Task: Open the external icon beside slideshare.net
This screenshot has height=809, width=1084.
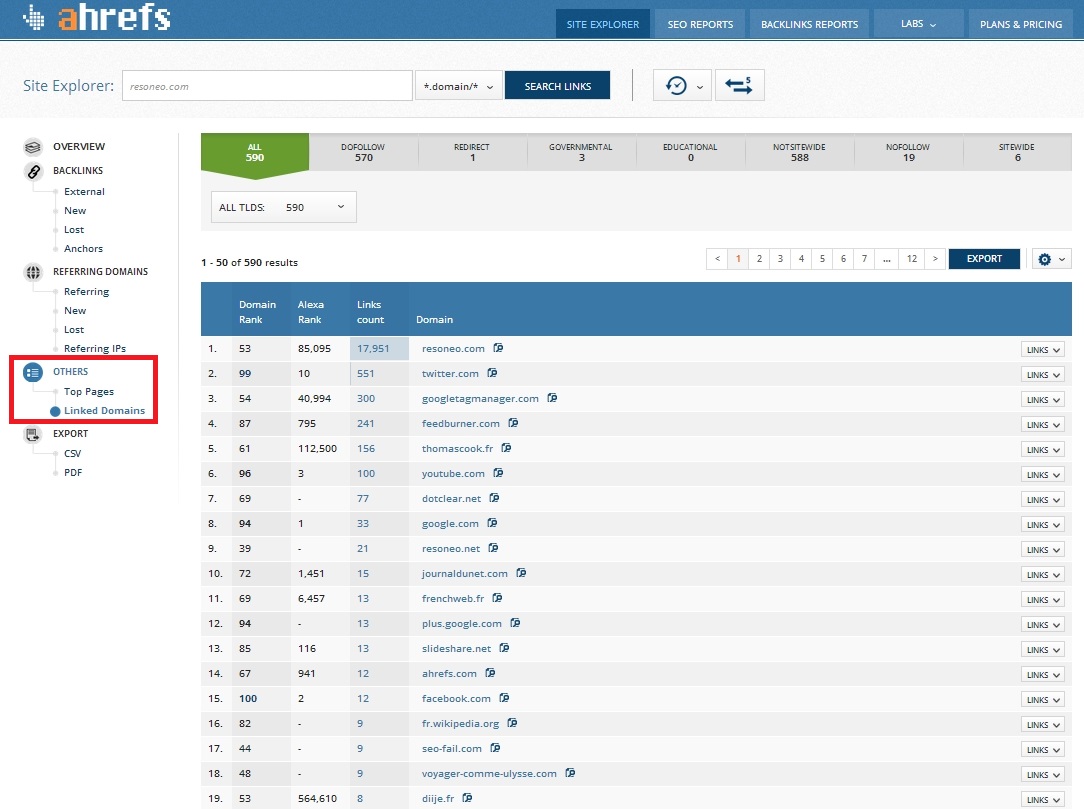Action: point(504,648)
